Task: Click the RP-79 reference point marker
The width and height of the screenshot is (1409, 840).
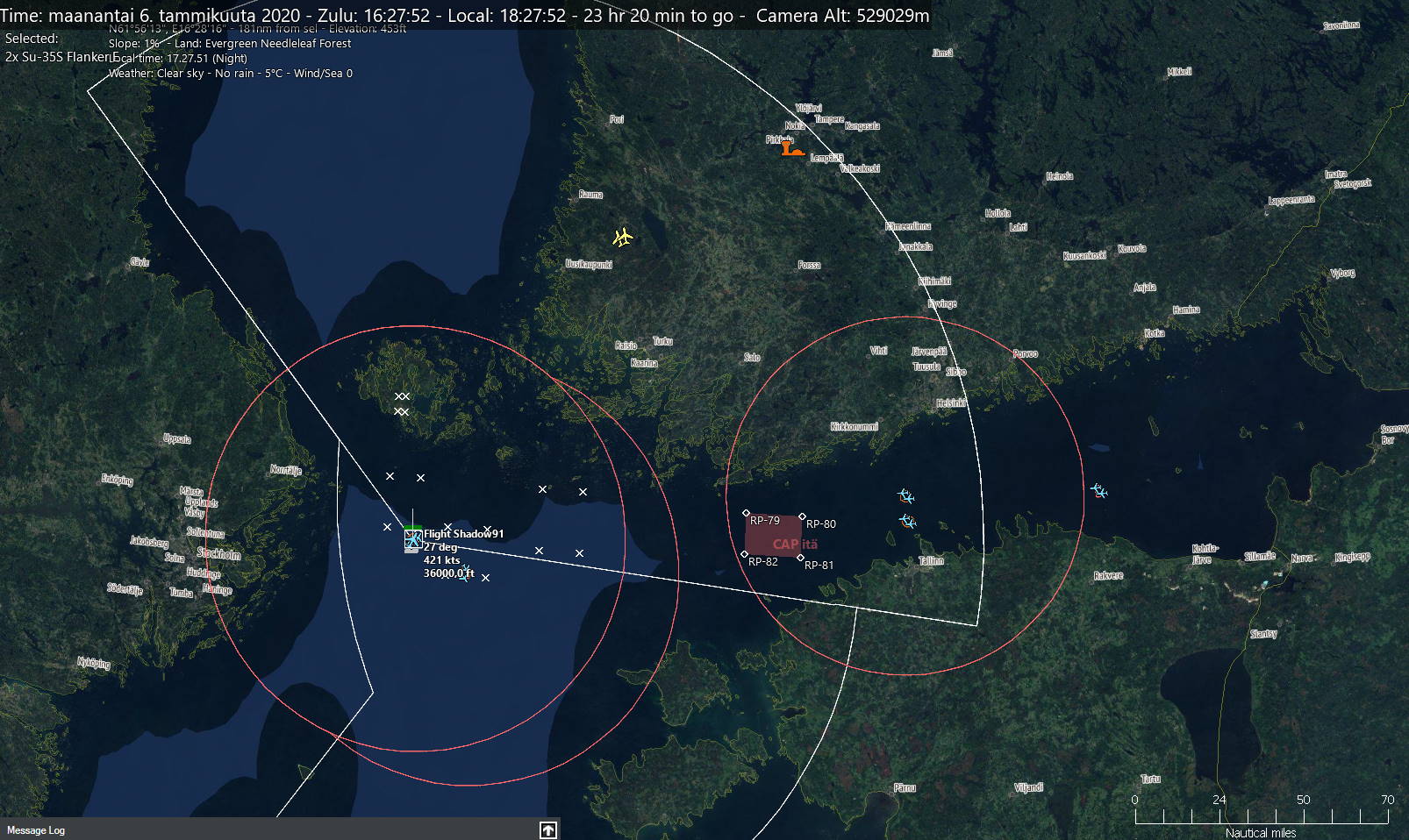Action: point(746,514)
